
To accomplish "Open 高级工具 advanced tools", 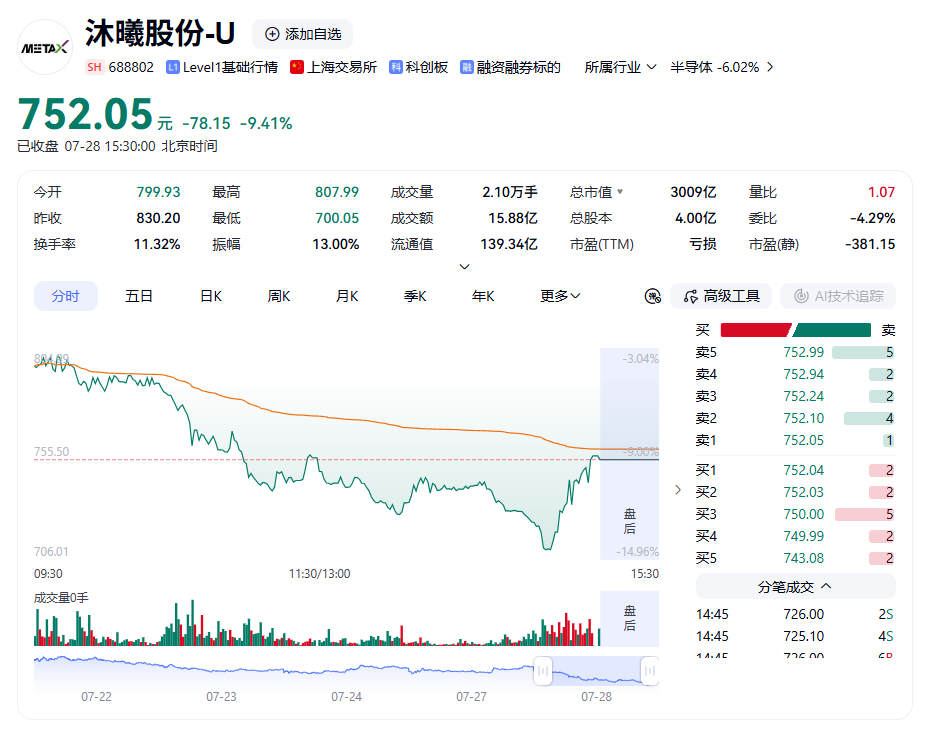I will pos(721,296).
